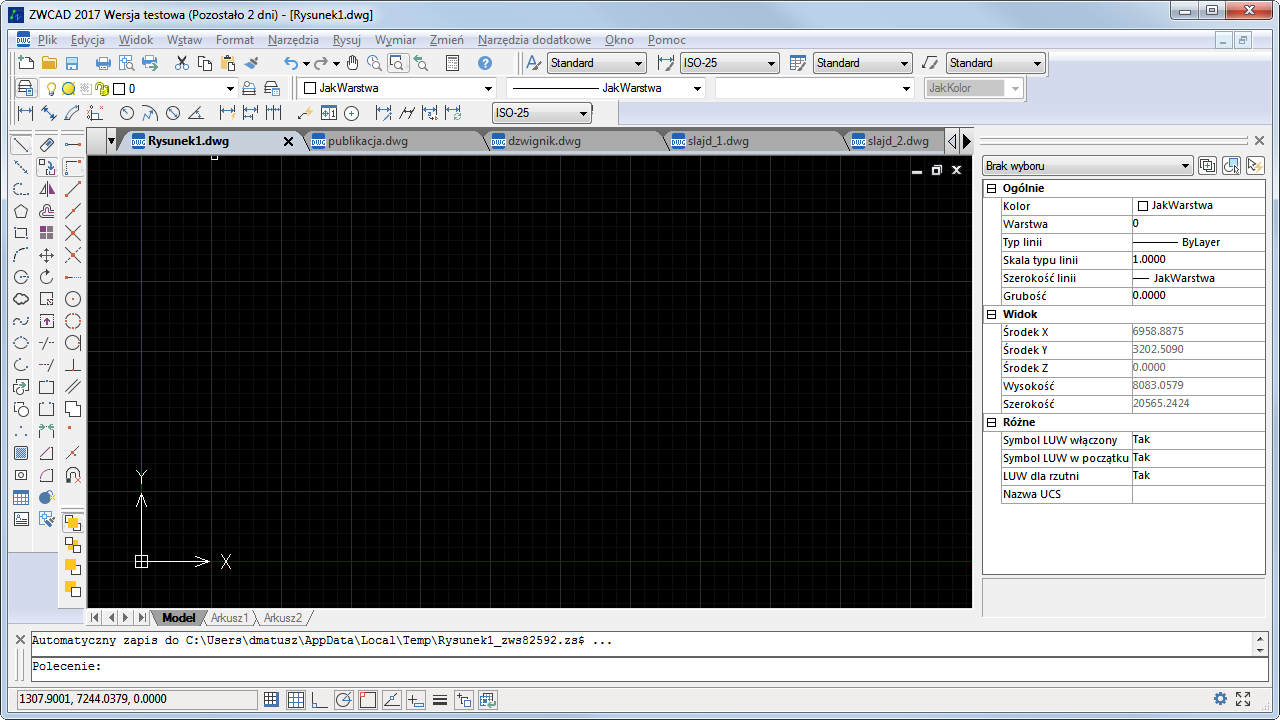Toggle Lineweight display in status bar
The image size is (1280, 720).
tap(440, 699)
